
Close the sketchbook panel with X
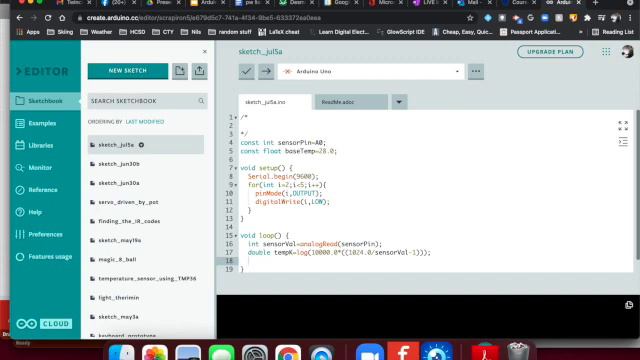click(x=204, y=51)
